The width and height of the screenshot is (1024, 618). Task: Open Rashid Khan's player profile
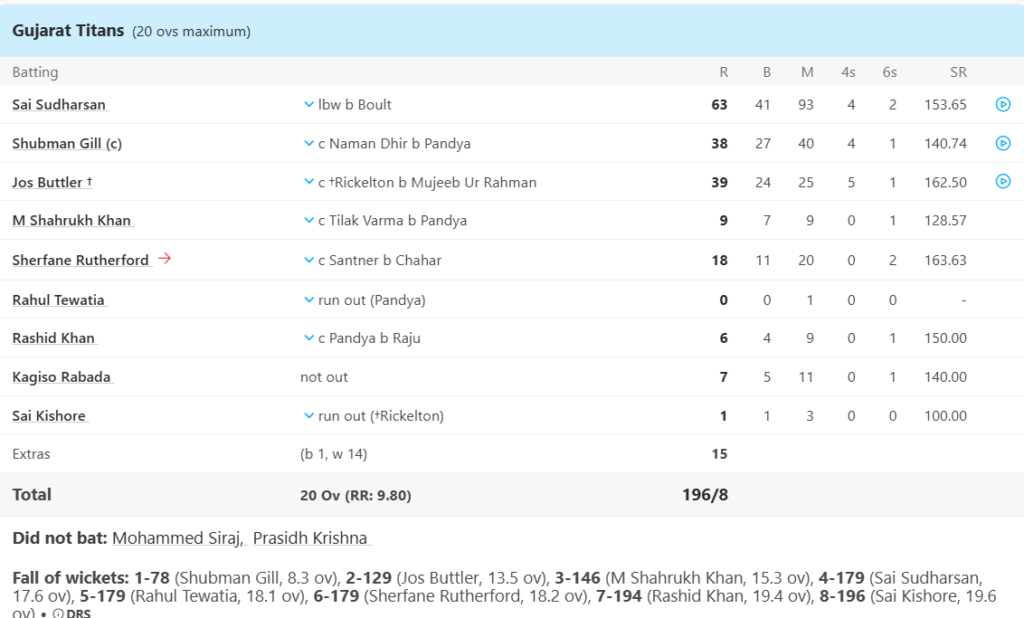[x=49, y=338]
